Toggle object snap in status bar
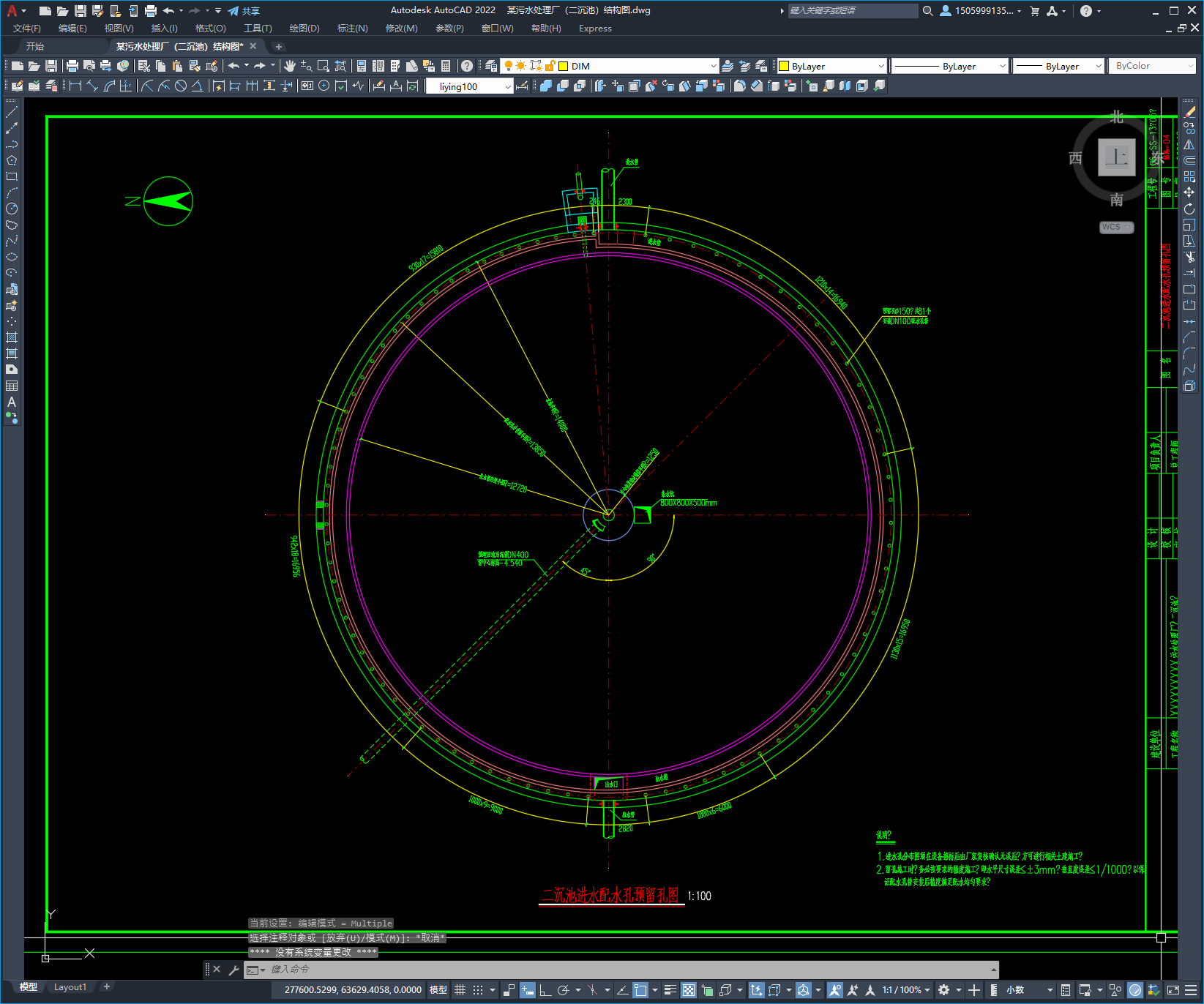The image size is (1204, 1004). click(x=640, y=990)
